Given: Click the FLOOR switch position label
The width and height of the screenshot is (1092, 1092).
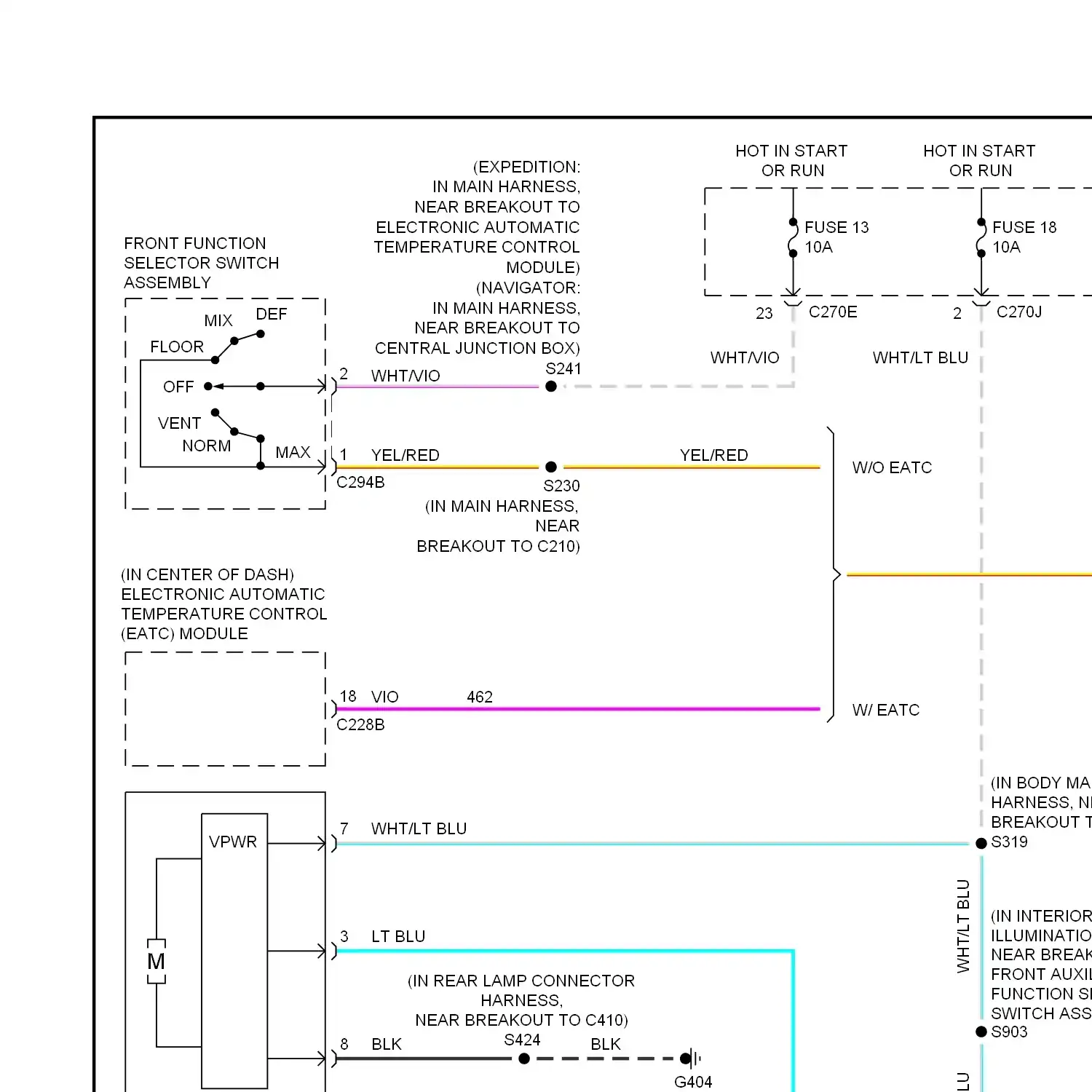Looking at the screenshot, I should [x=177, y=347].
